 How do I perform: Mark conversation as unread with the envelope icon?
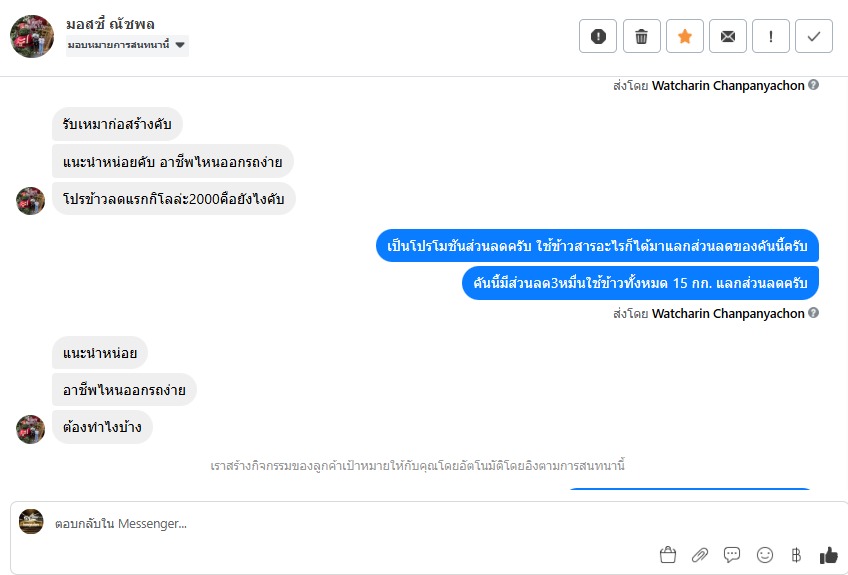[x=728, y=36]
